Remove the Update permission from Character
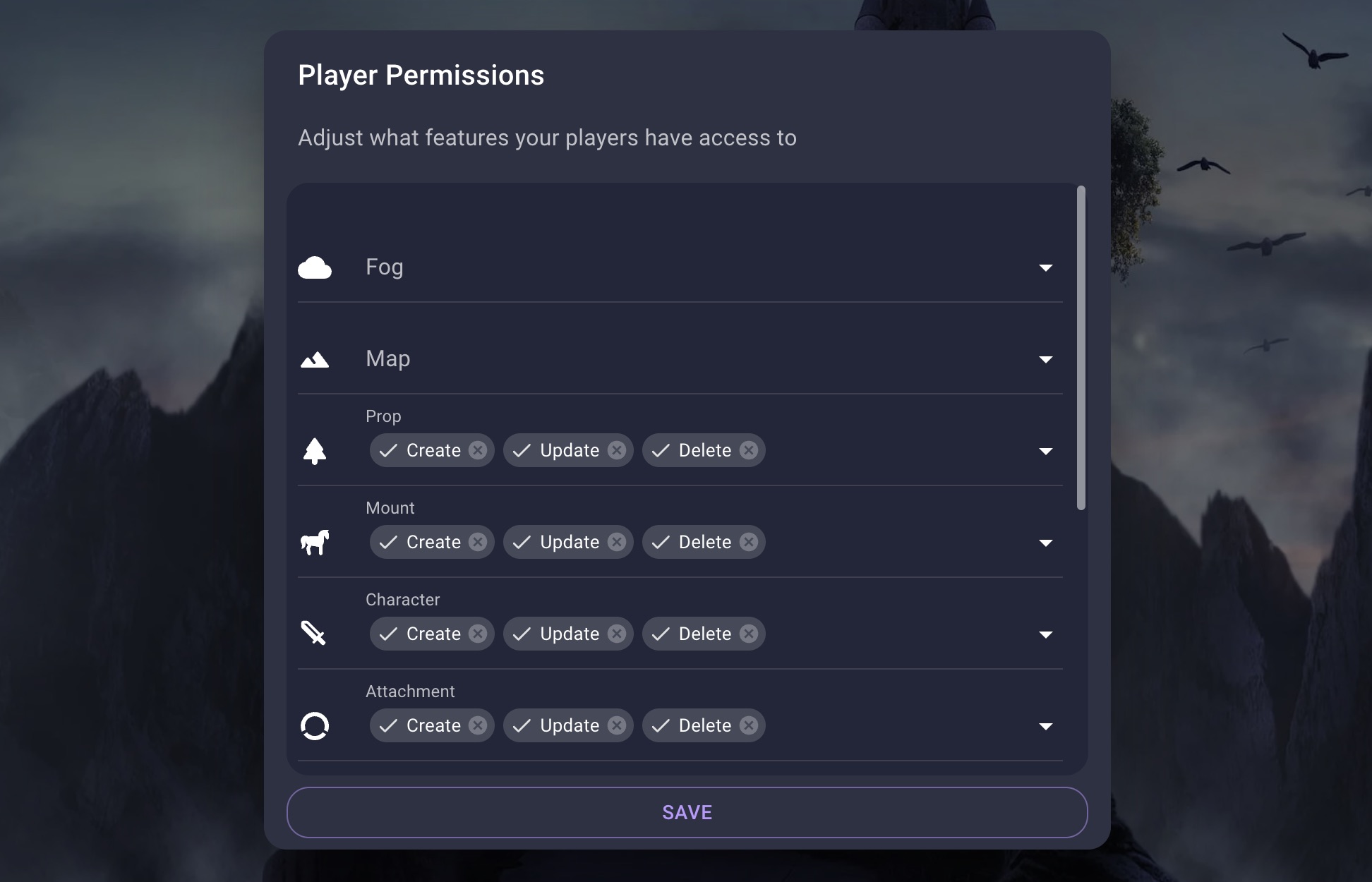Image resolution: width=1372 pixels, height=882 pixels. pos(615,634)
